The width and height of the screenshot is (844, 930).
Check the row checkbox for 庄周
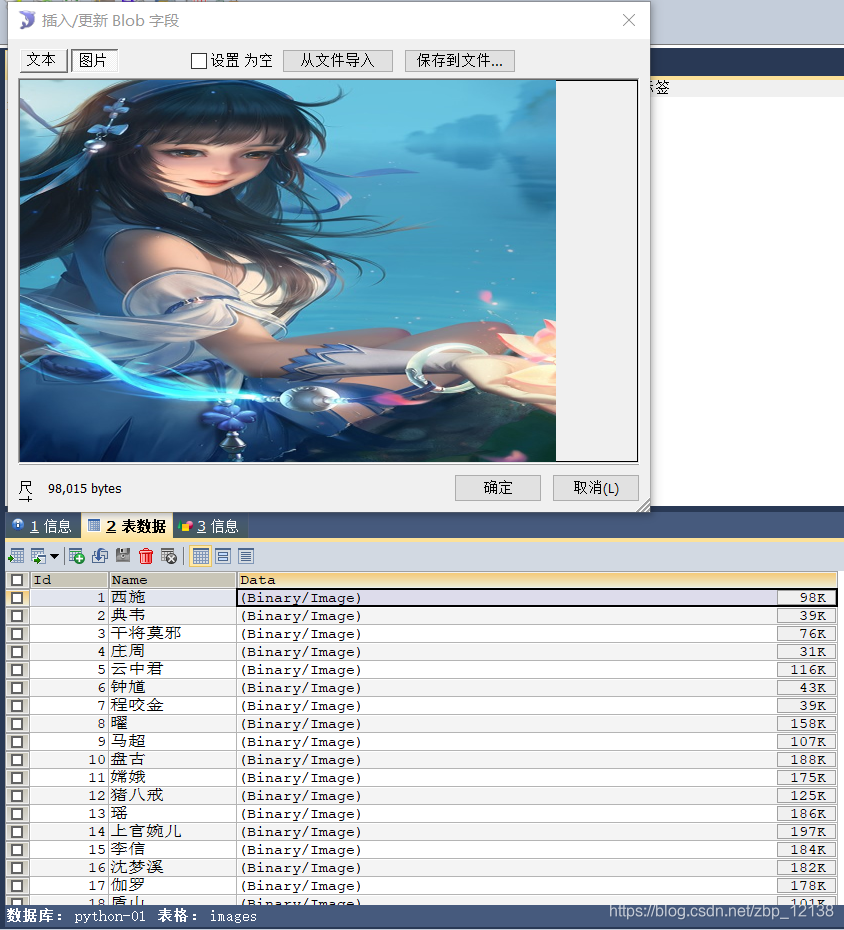17,652
